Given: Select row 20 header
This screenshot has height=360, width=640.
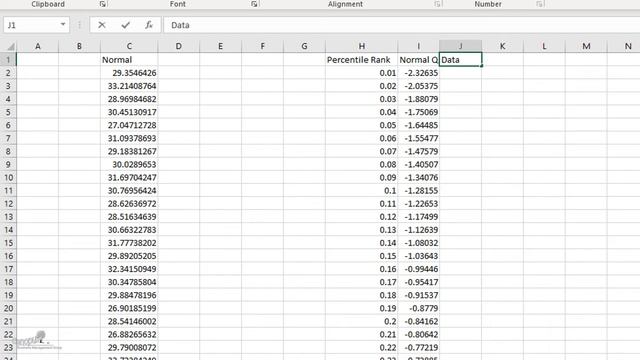Looking at the screenshot, I should tap(8, 308).
